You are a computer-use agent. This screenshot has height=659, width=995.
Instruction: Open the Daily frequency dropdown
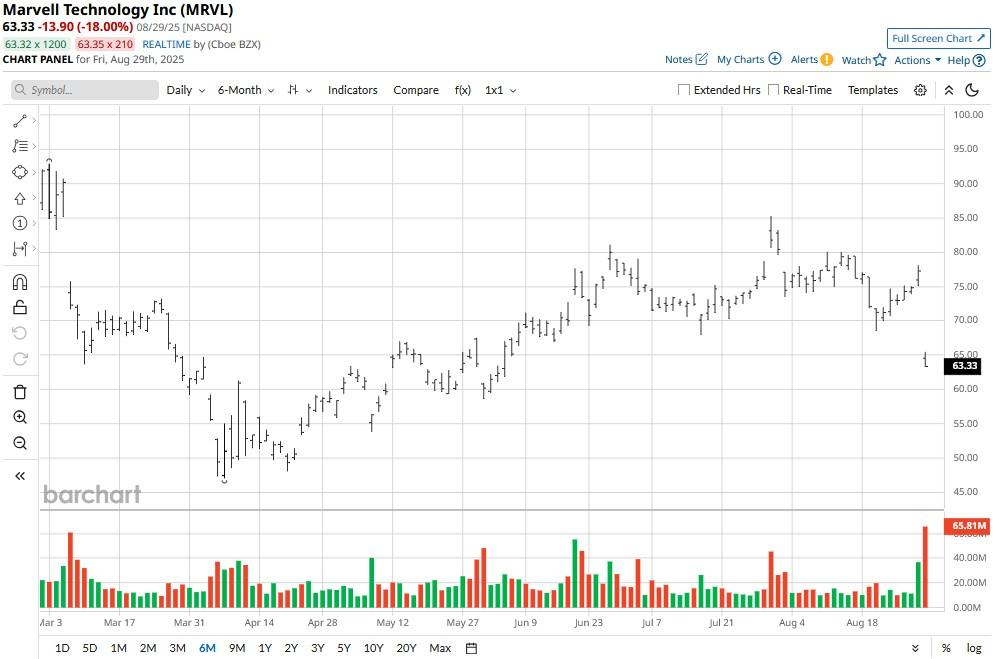(185, 90)
